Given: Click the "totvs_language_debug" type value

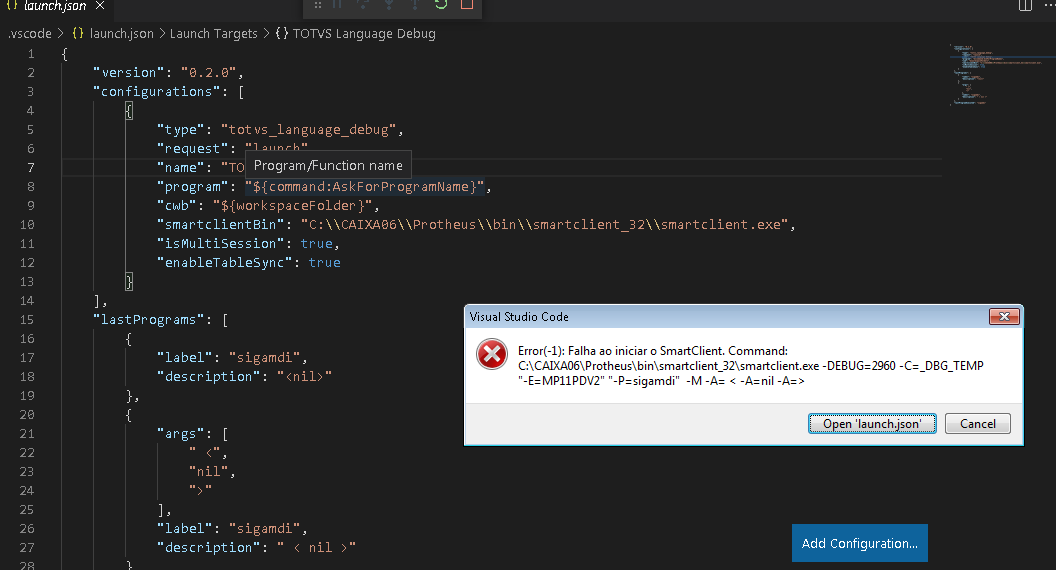Looking at the screenshot, I should [x=308, y=129].
